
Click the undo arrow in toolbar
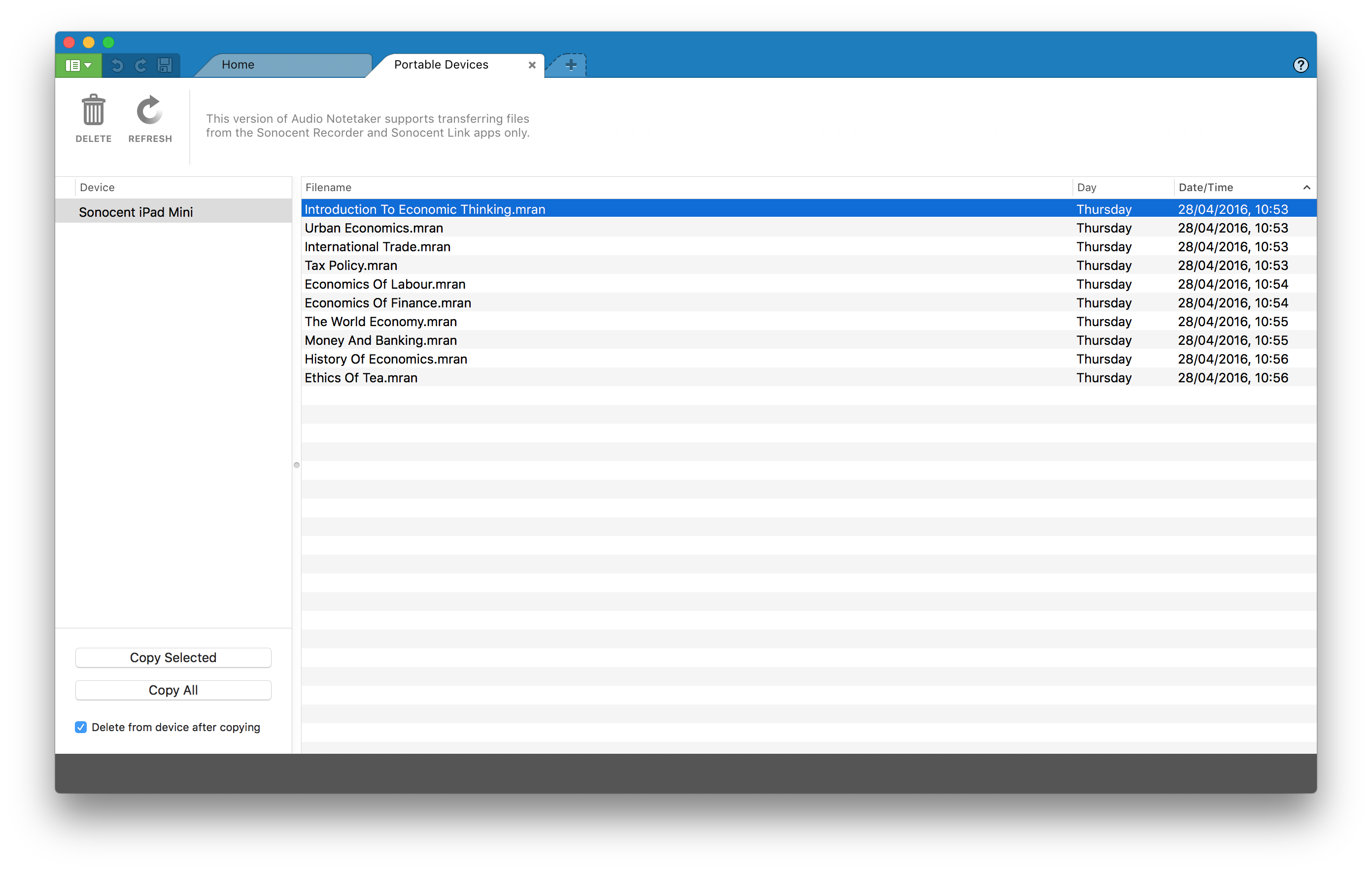[117, 66]
